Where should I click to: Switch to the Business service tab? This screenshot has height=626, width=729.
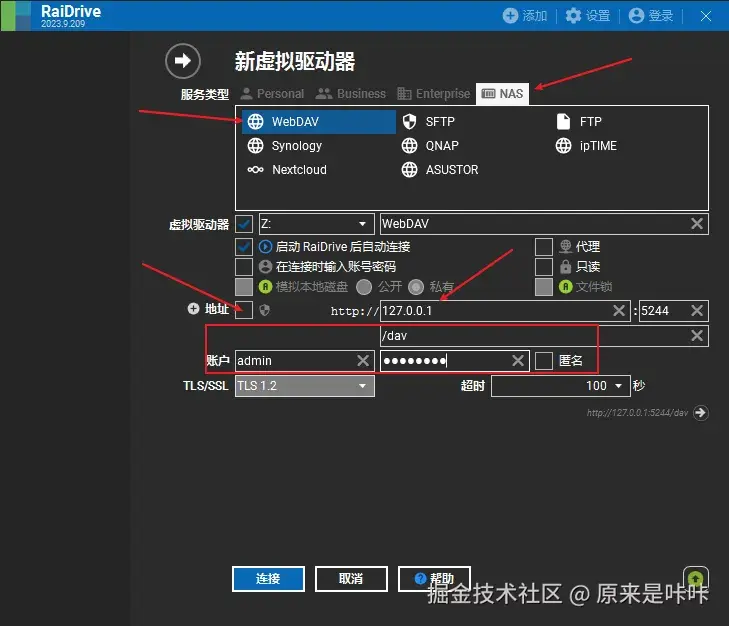click(351, 94)
